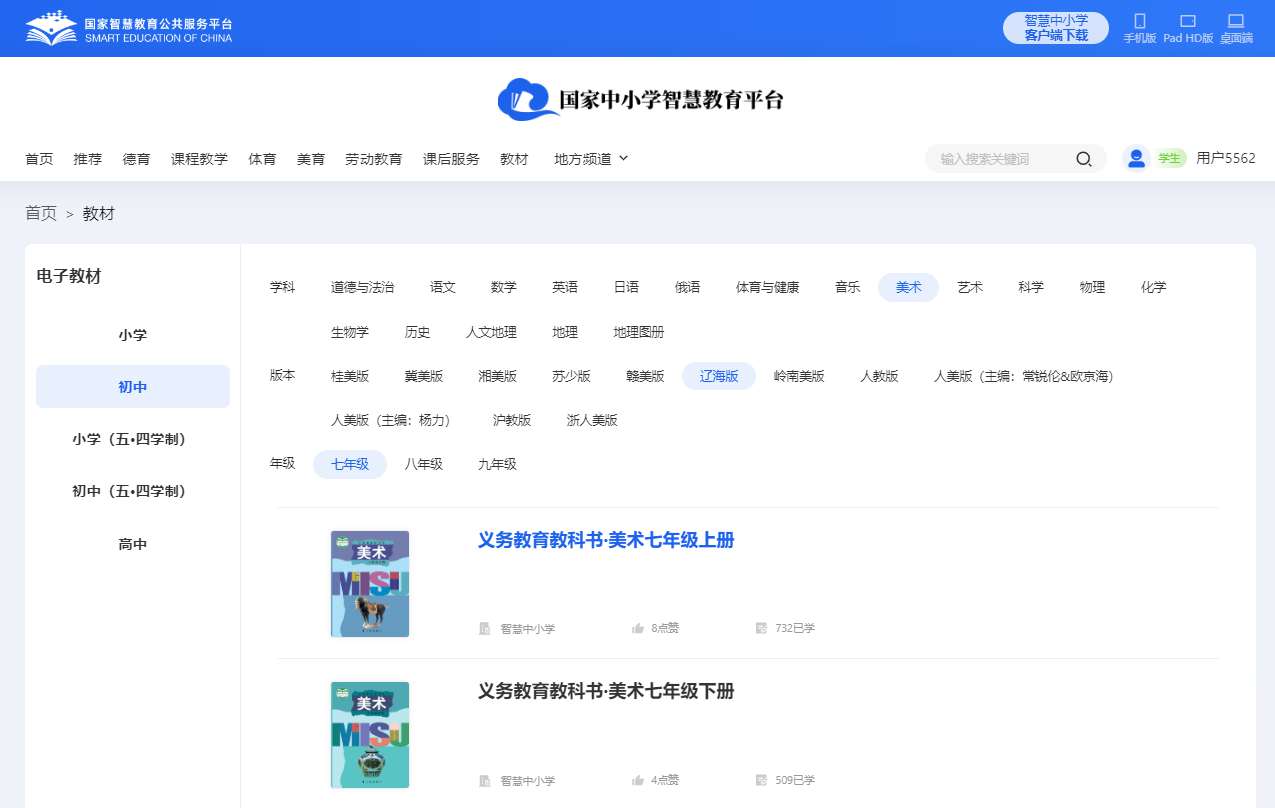Pick the 人教版 edition
This screenshot has width=1275, height=808.
coord(880,376)
